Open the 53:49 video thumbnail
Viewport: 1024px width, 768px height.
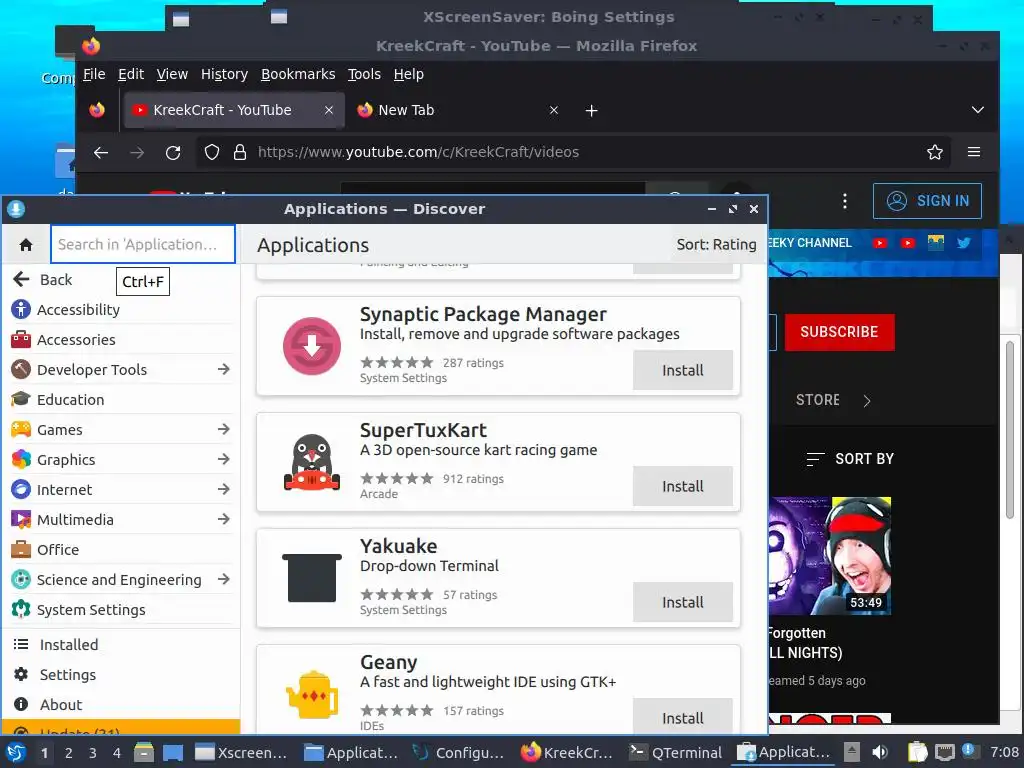pos(829,556)
